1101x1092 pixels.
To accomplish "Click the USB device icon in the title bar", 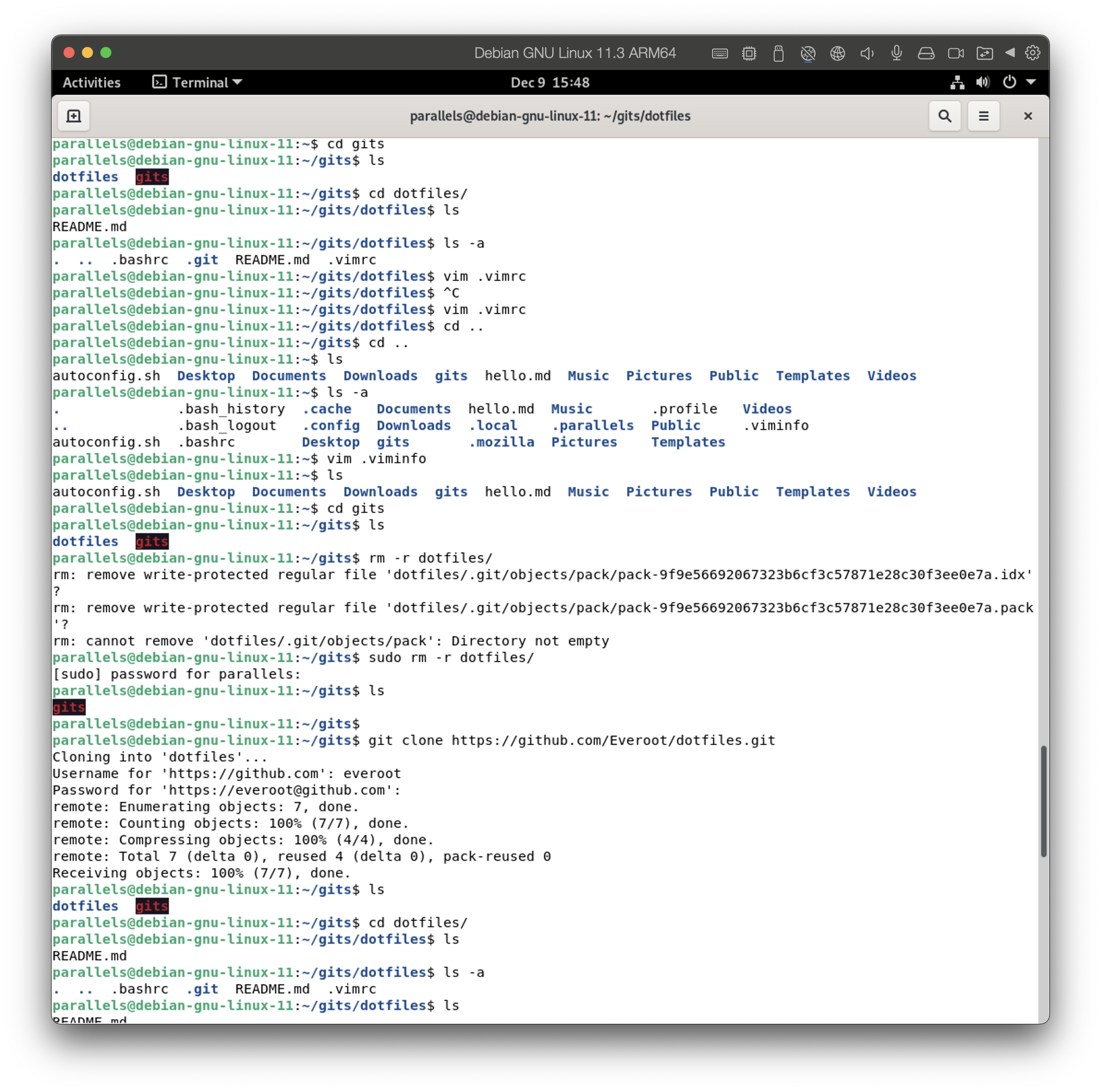I will click(x=778, y=53).
